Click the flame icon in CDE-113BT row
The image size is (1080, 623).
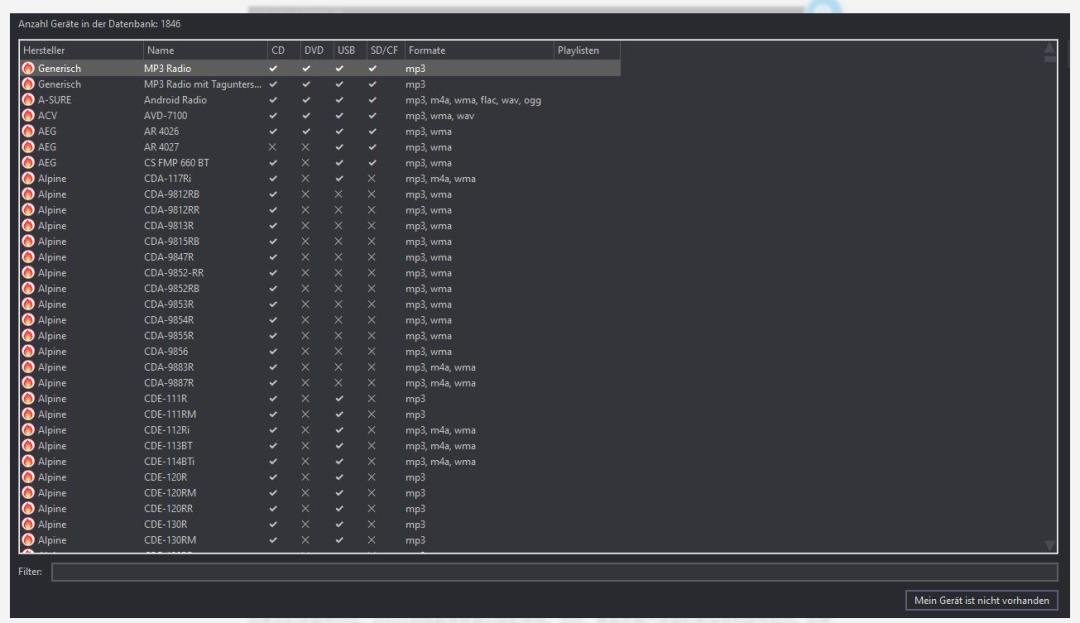click(28, 445)
